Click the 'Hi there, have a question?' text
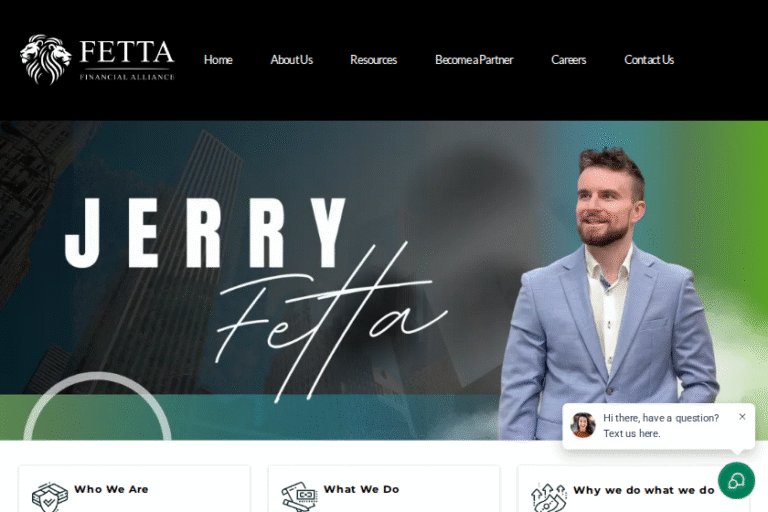768x512 pixels. pos(661,418)
